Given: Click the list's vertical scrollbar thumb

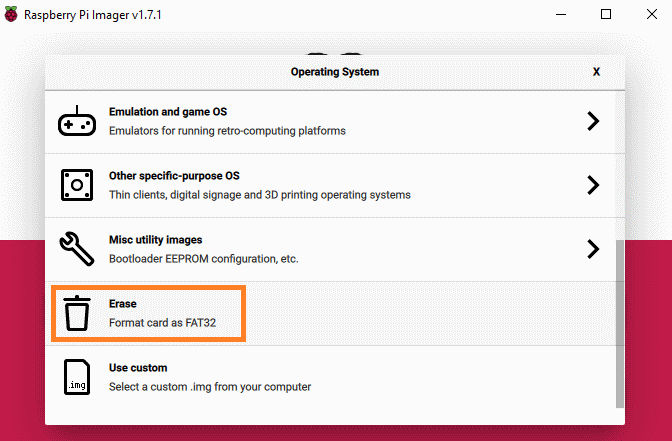Looking at the screenshot, I should [620, 324].
